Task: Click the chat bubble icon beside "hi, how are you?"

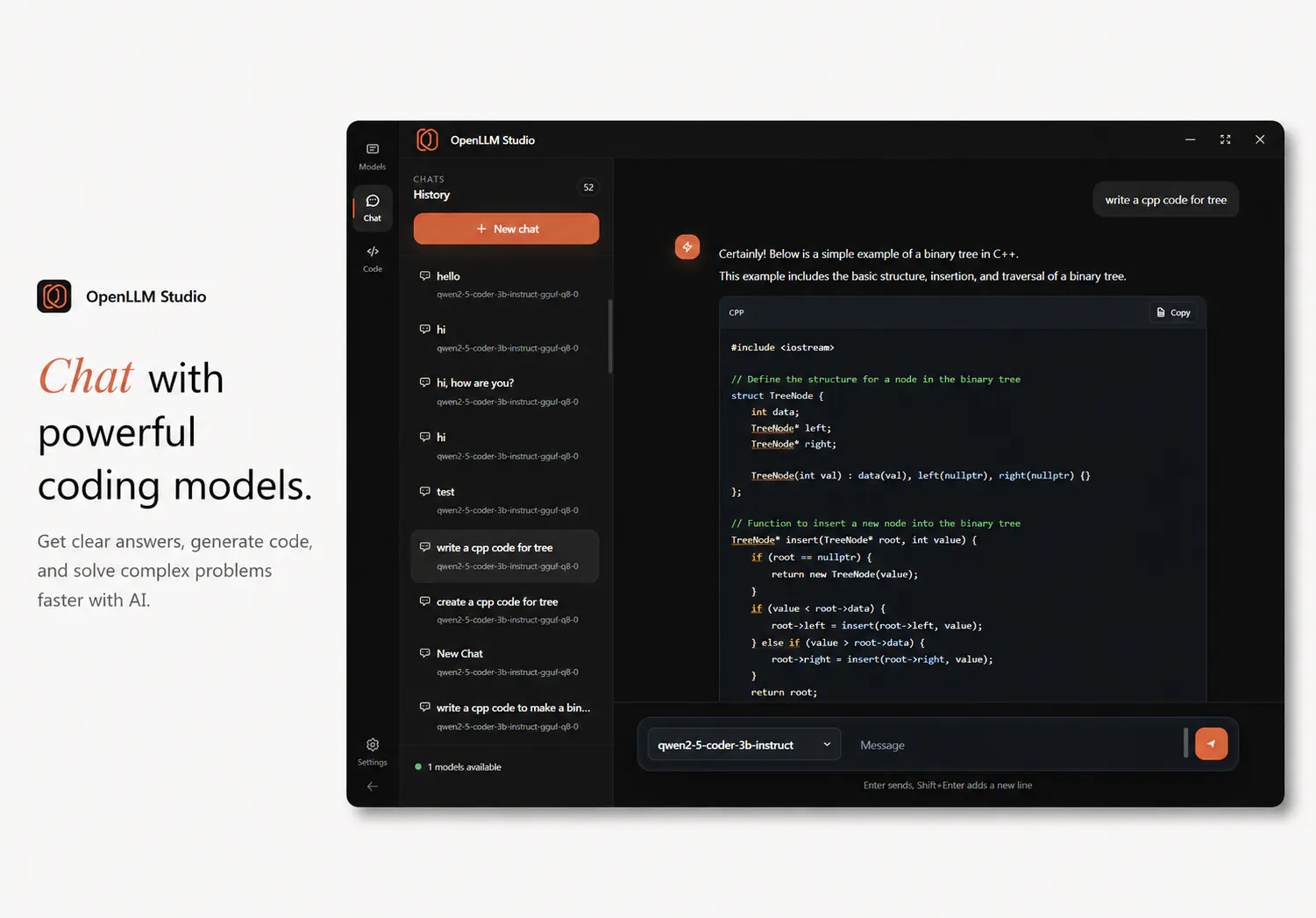Action: (x=425, y=382)
